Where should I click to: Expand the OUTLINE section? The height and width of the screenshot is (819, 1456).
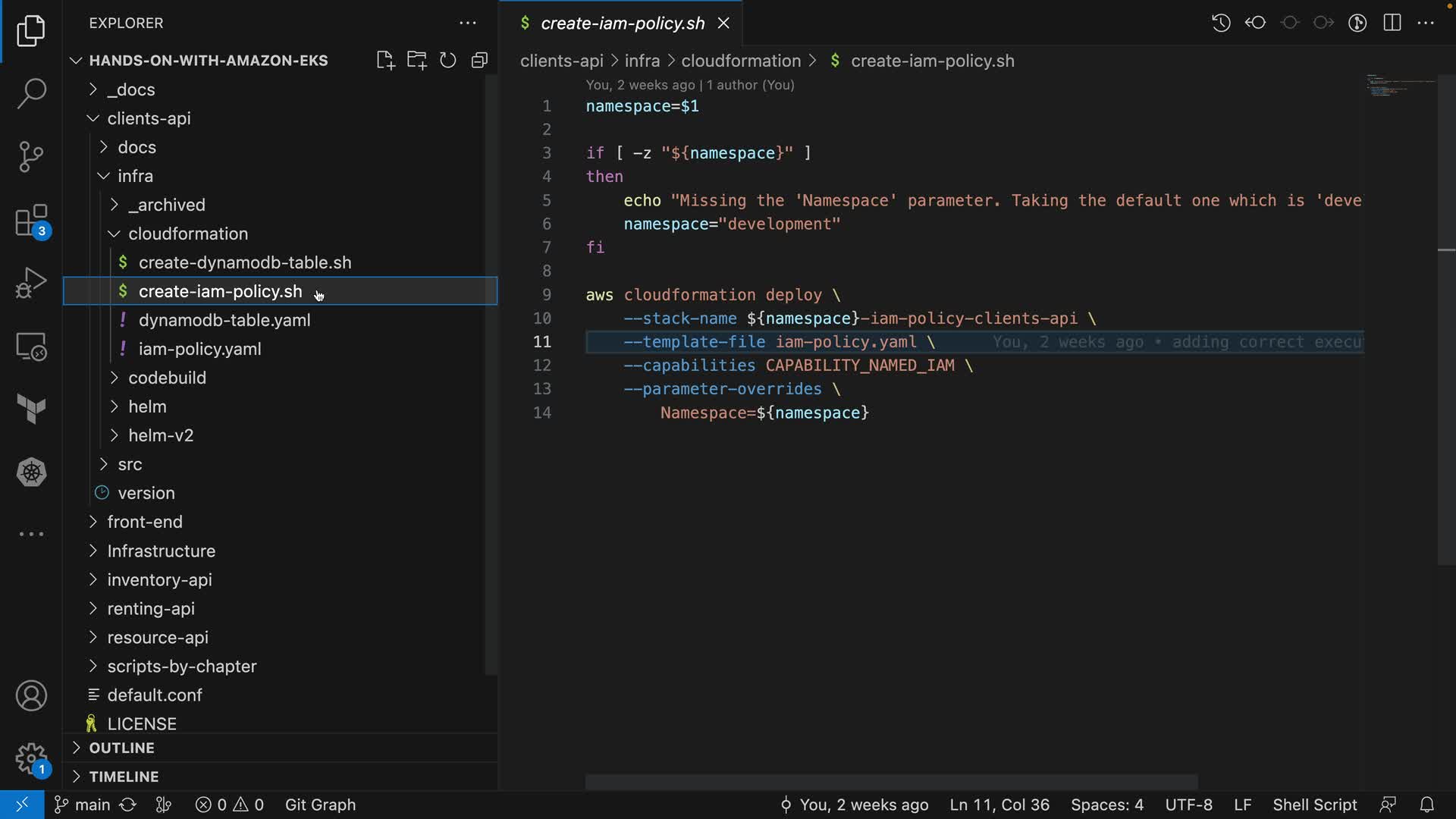[x=121, y=748]
